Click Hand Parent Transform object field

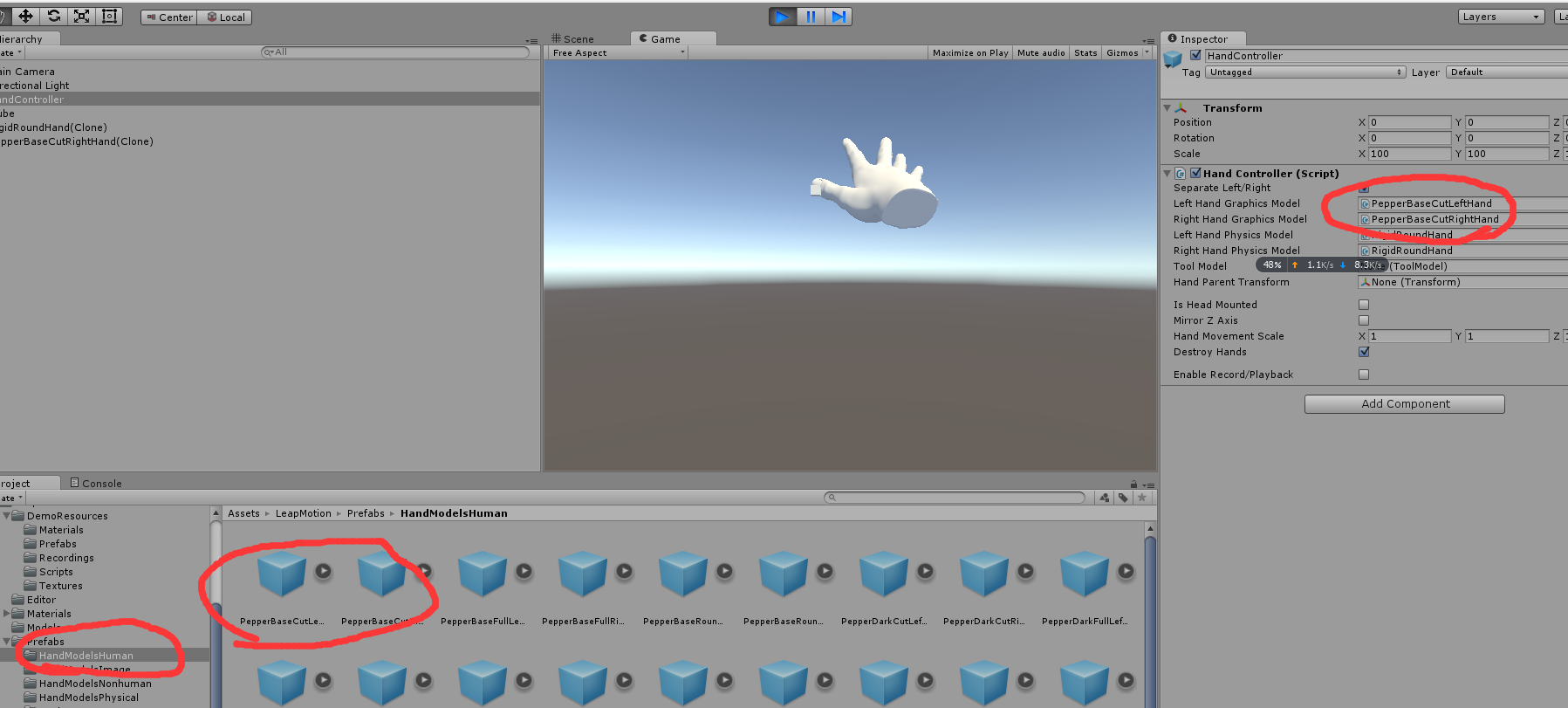tap(1462, 282)
